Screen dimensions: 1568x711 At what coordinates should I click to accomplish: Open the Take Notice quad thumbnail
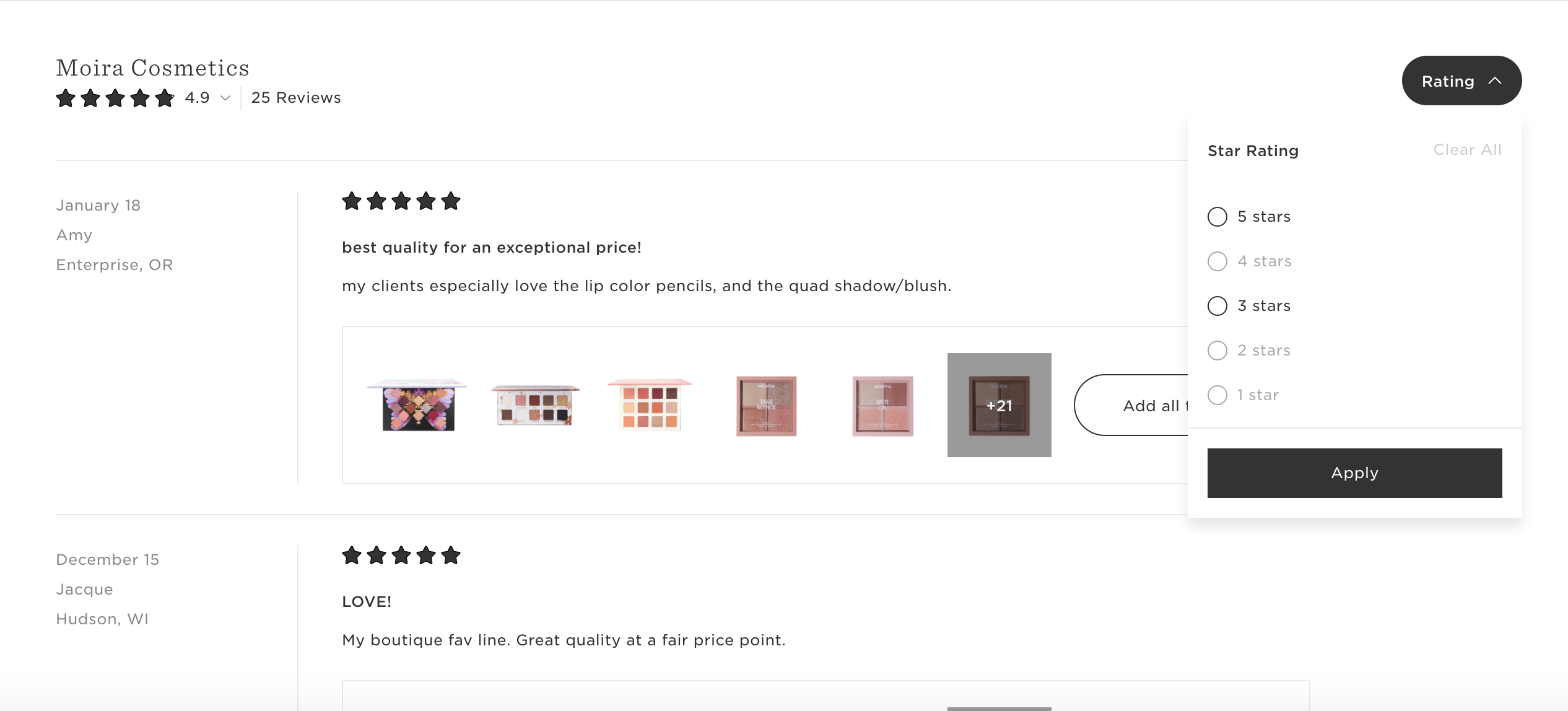point(766,406)
